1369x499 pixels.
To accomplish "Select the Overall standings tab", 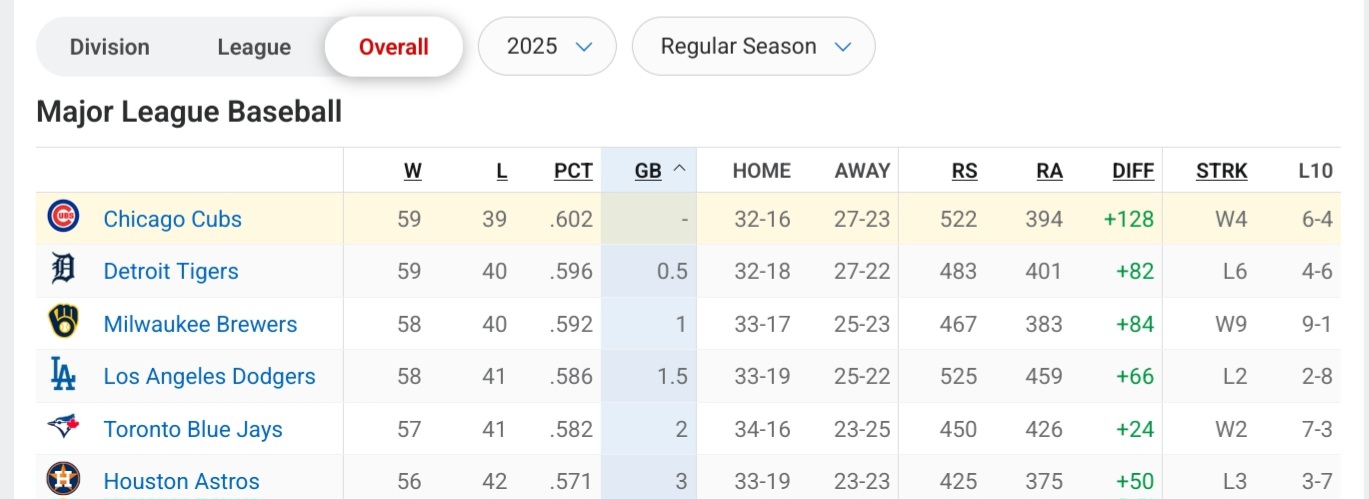I will (x=394, y=47).
